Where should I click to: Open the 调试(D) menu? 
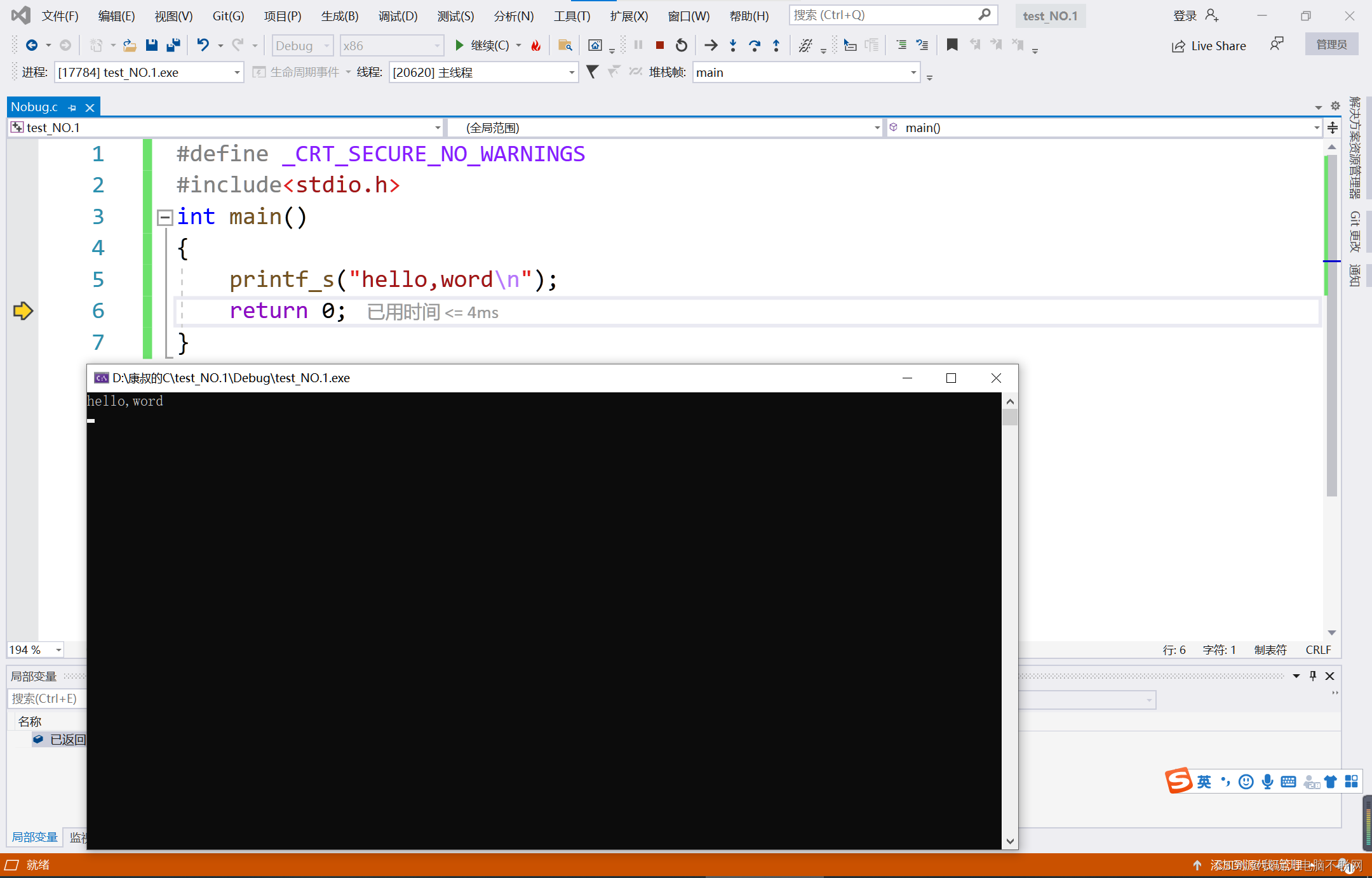pos(398,16)
